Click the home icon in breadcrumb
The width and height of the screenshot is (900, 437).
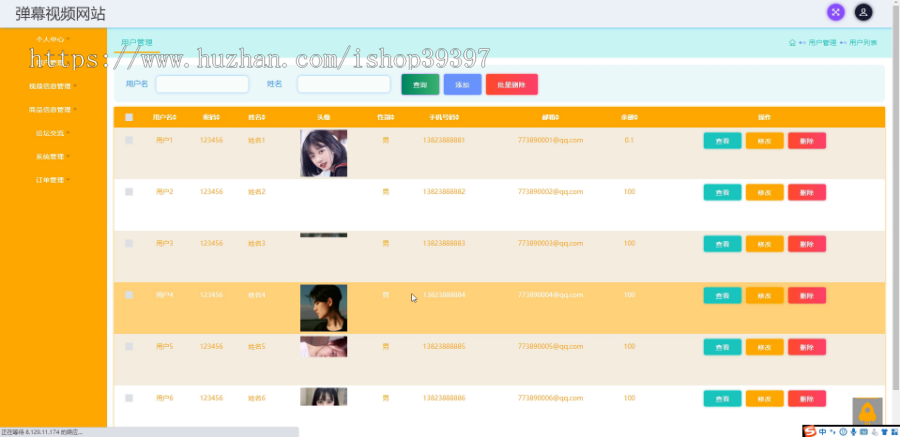(x=792, y=42)
